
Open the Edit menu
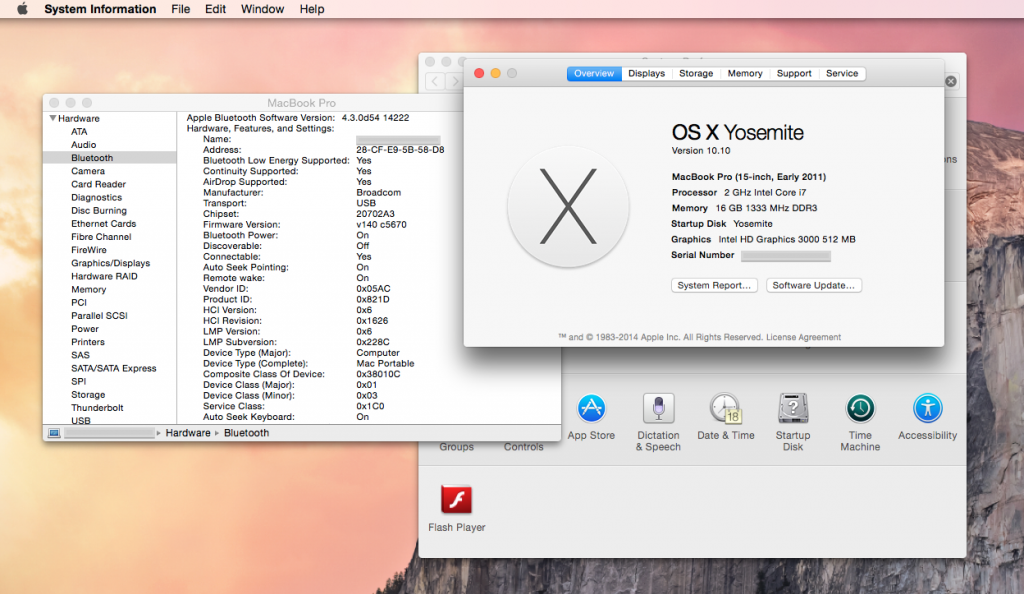tap(215, 9)
